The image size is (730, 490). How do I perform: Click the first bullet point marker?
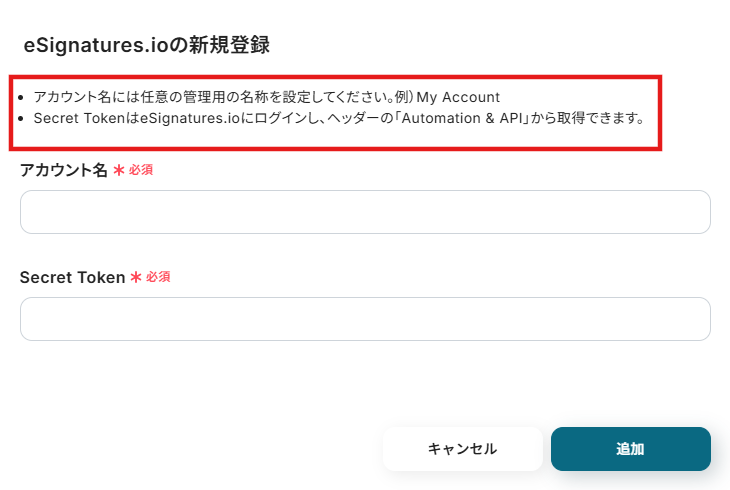click(x=22, y=98)
